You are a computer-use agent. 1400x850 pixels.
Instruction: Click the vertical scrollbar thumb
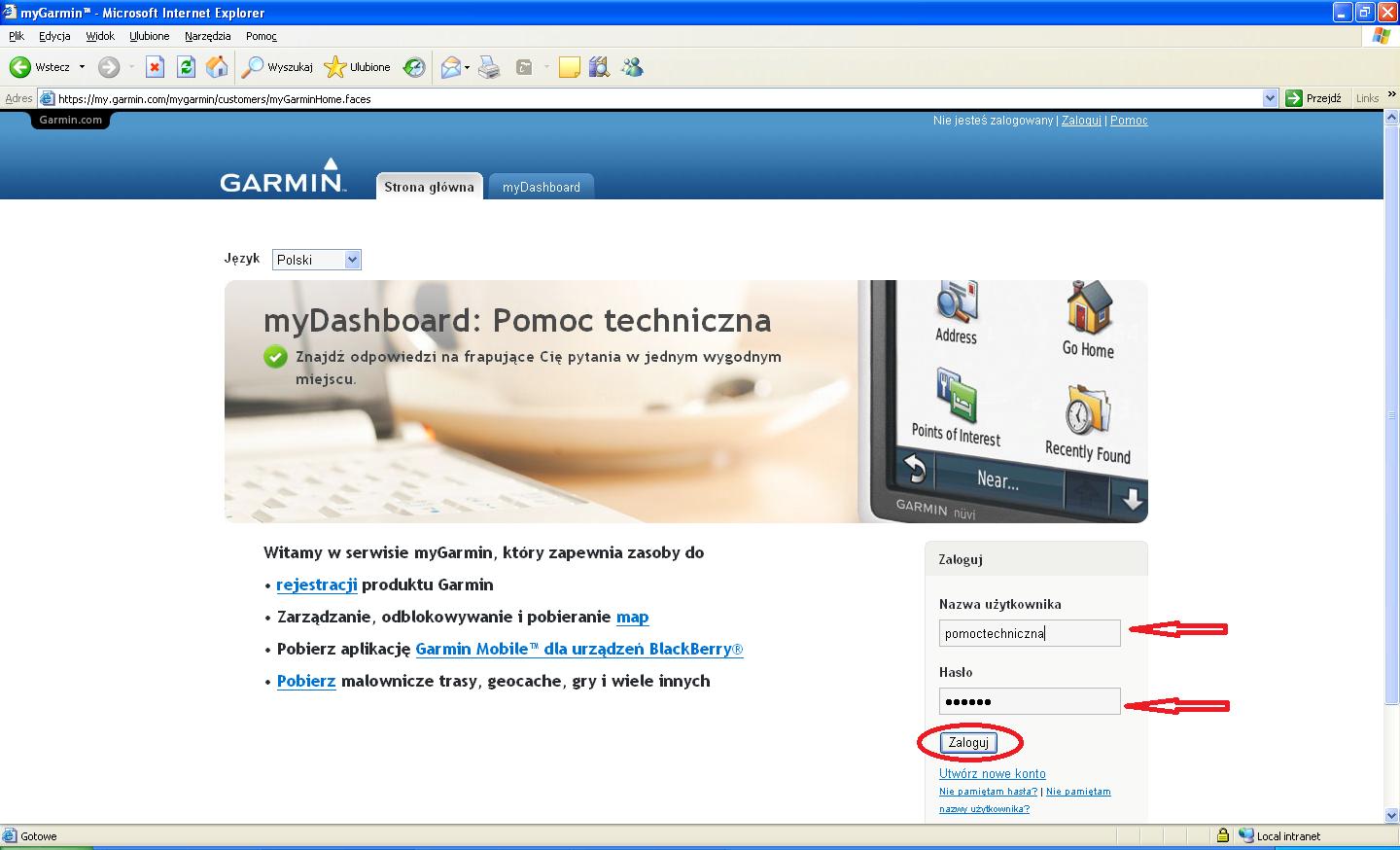click(1391, 415)
